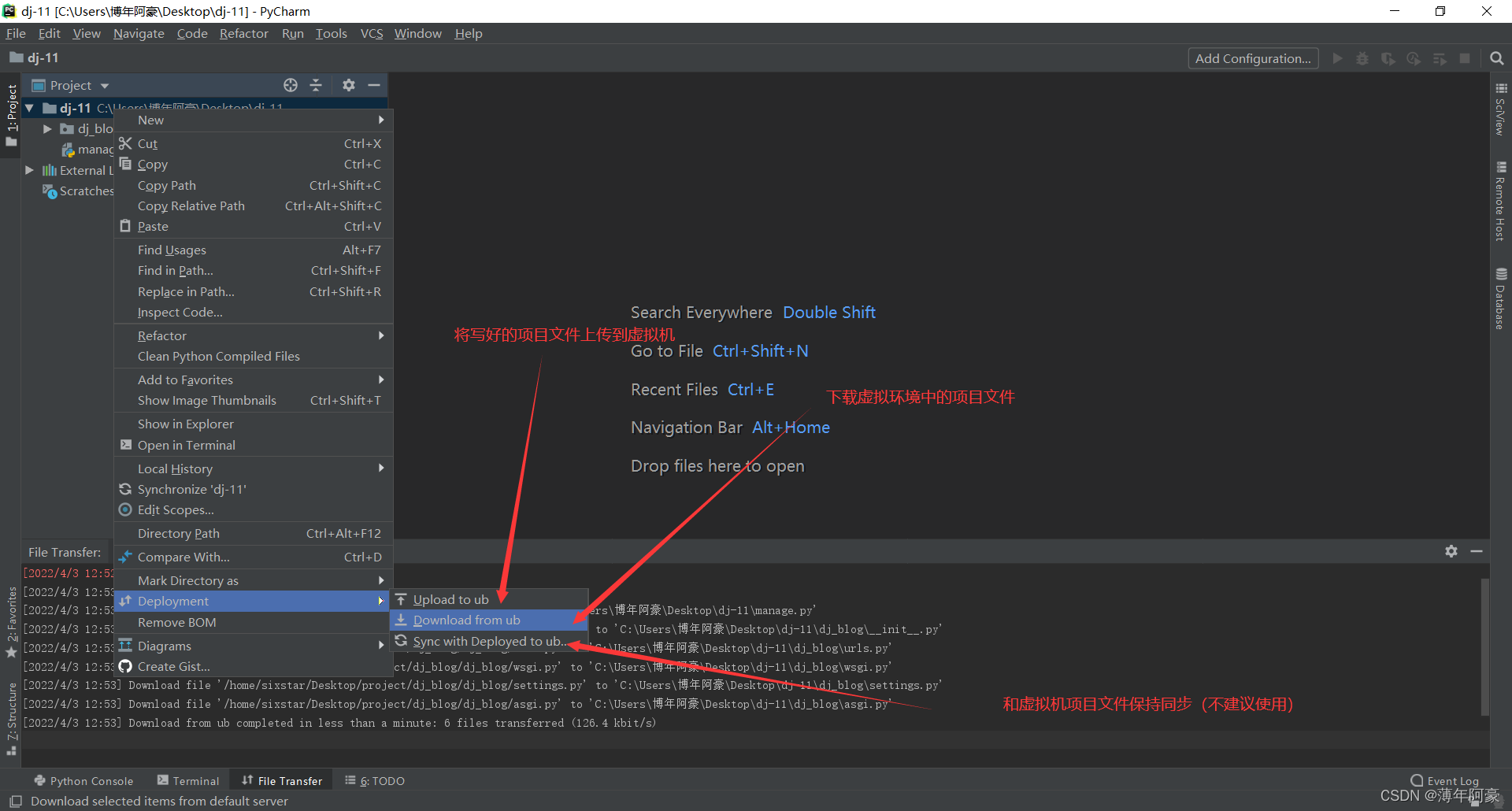Viewport: 1512px width, 811px height.
Task: Choose Upload to ub
Action: coord(489,599)
